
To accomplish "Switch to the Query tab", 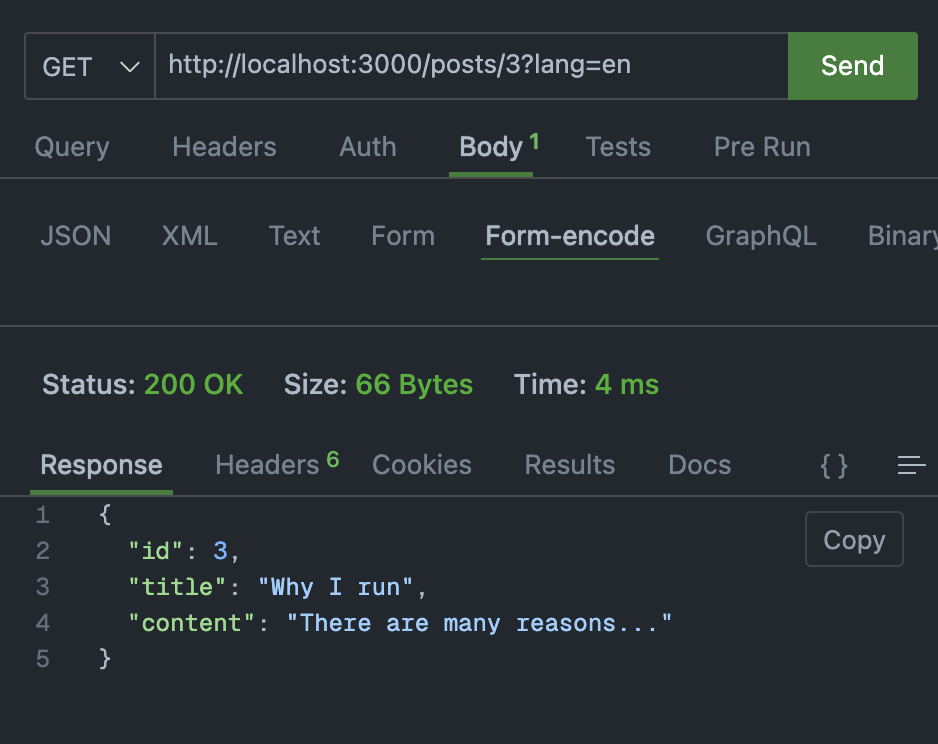I will pyautogui.click(x=71, y=147).
